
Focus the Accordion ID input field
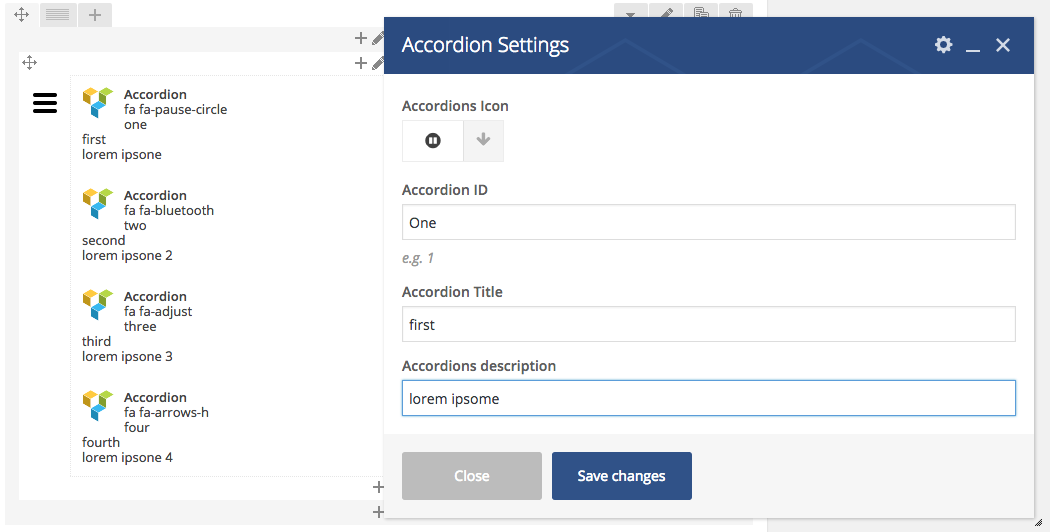pyautogui.click(x=708, y=223)
